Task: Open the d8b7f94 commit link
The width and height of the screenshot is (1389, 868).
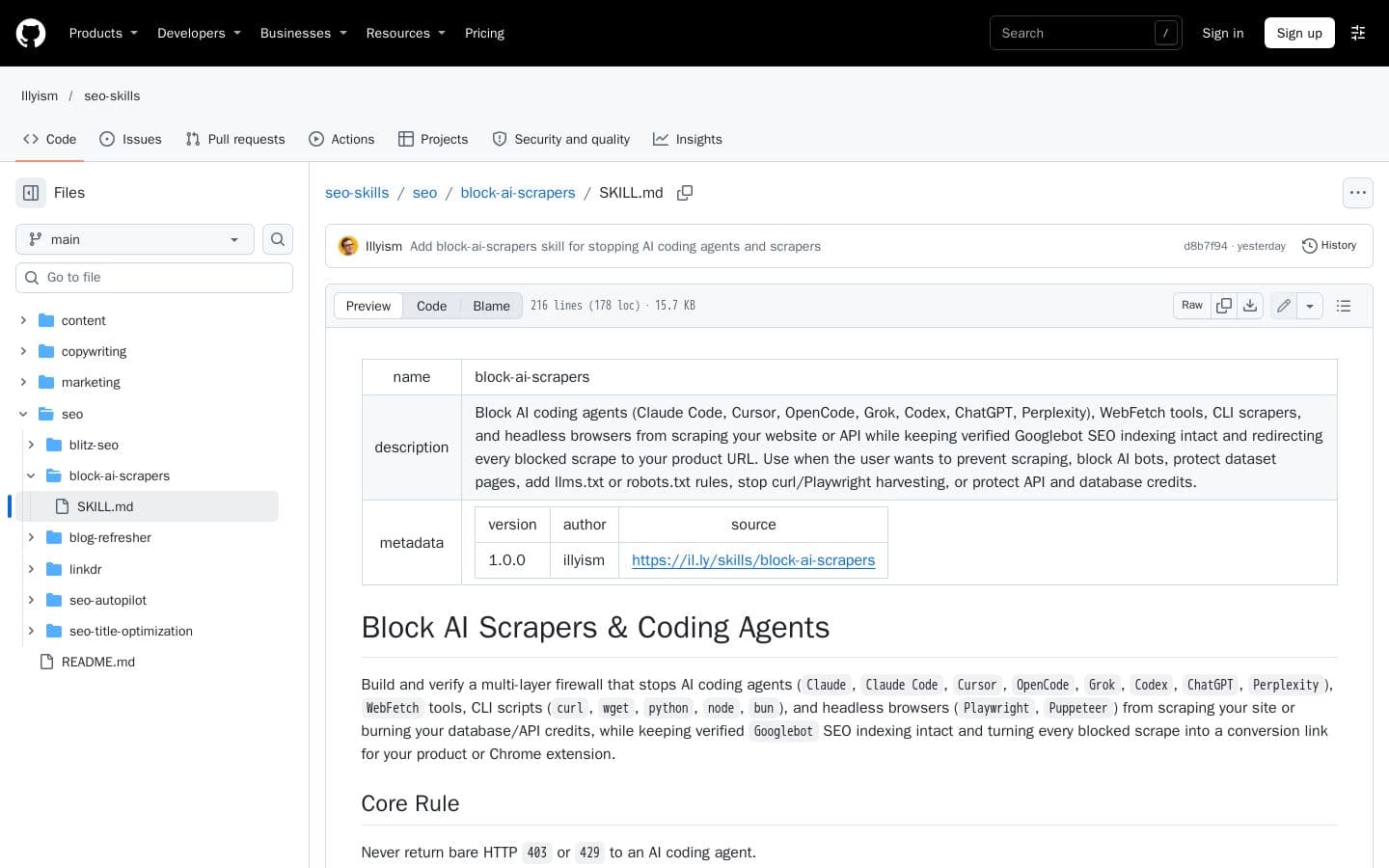Action: [1206, 246]
